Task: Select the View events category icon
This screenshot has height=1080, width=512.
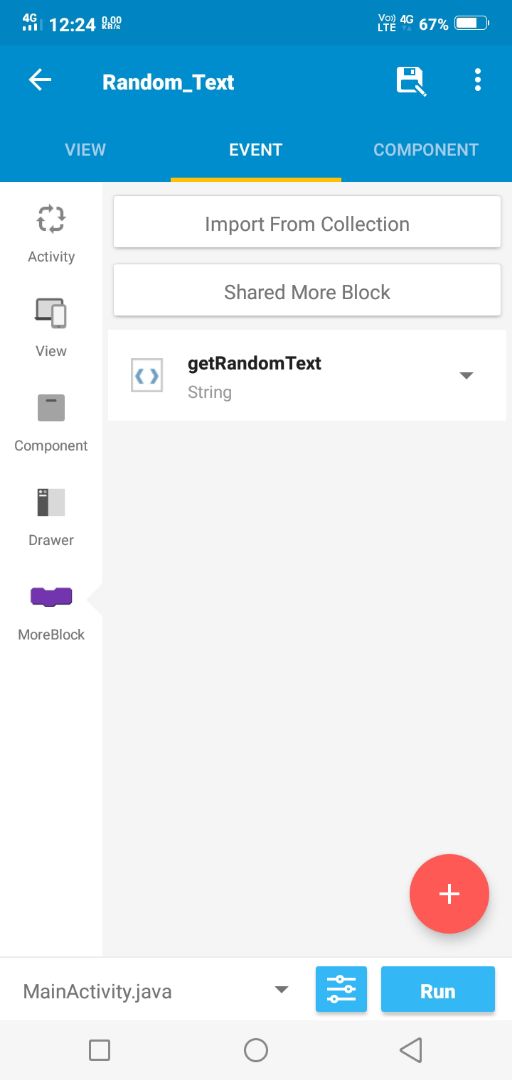Action: (x=51, y=313)
